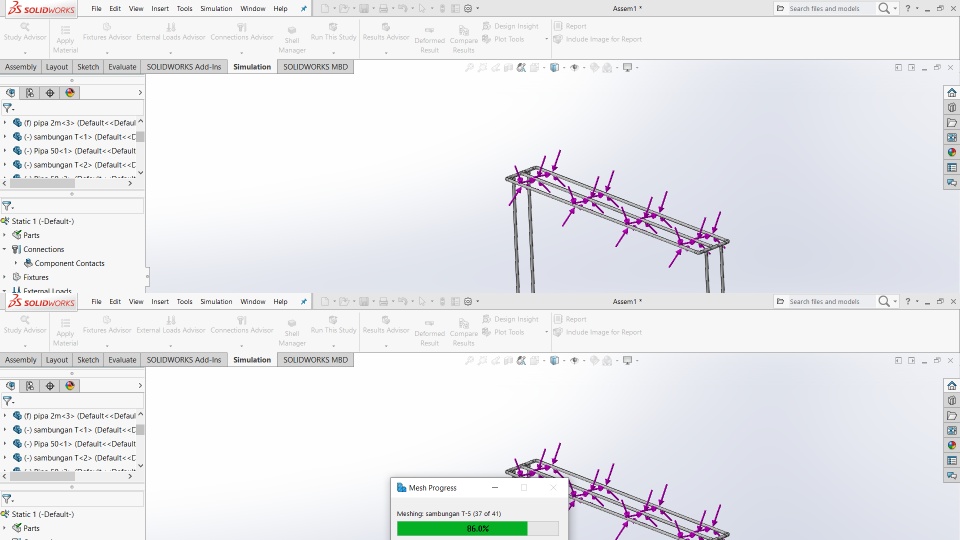Click Design Insight in upper window
The height and width of the screenshot is (540, 960).
(x=511, y=26)
